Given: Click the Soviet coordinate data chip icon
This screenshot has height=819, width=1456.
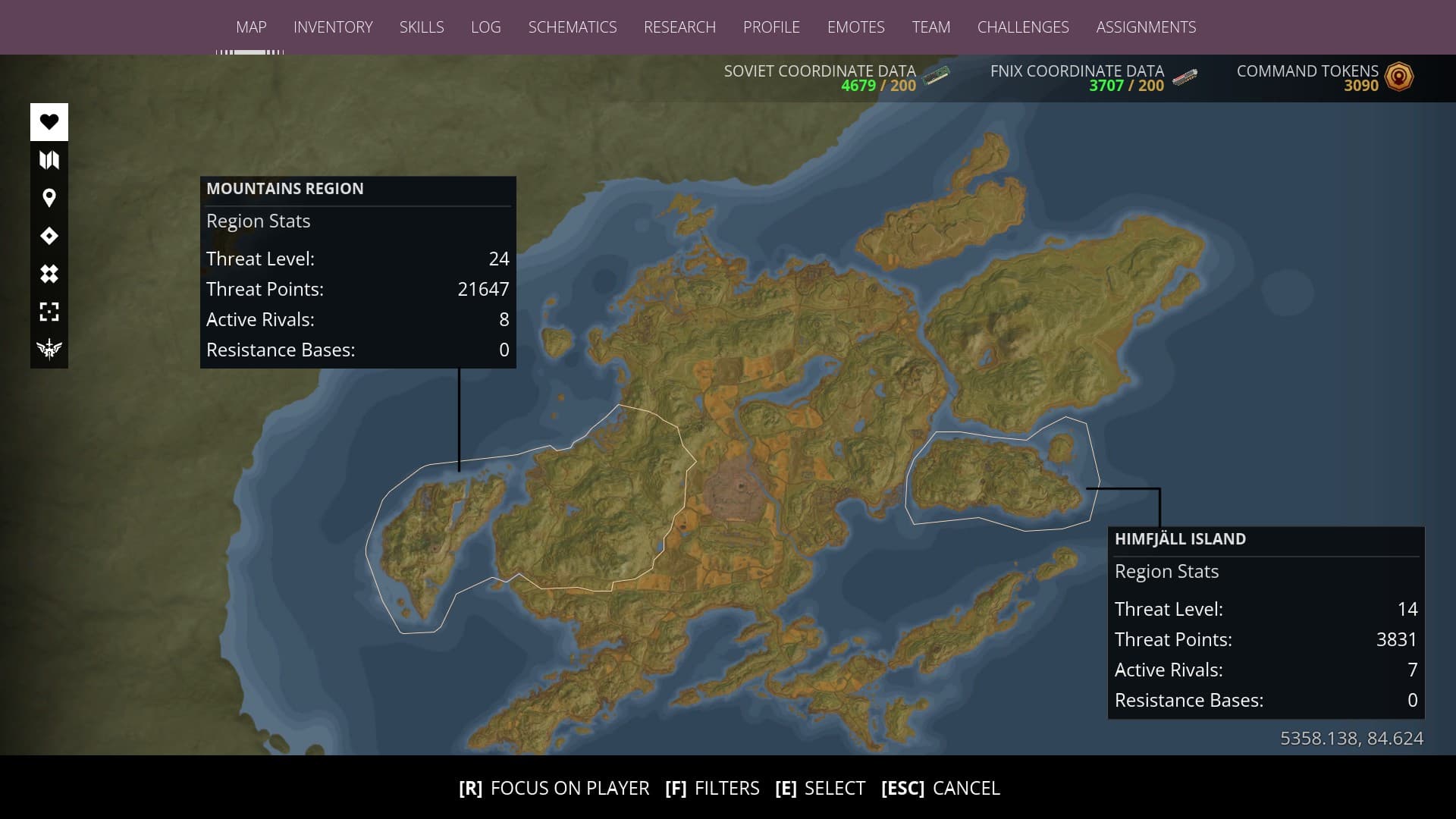Looking at the screenshot, I should click(x=937, y=76).
